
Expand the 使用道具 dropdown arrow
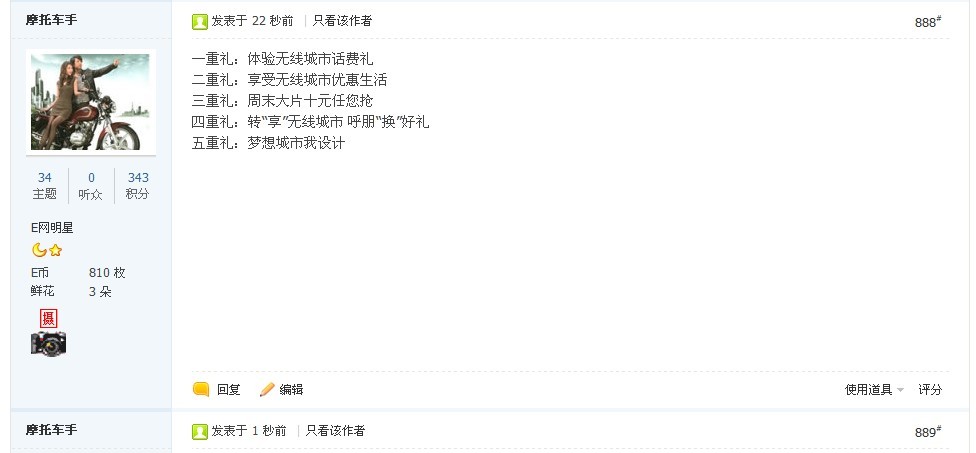click(900, 390)
